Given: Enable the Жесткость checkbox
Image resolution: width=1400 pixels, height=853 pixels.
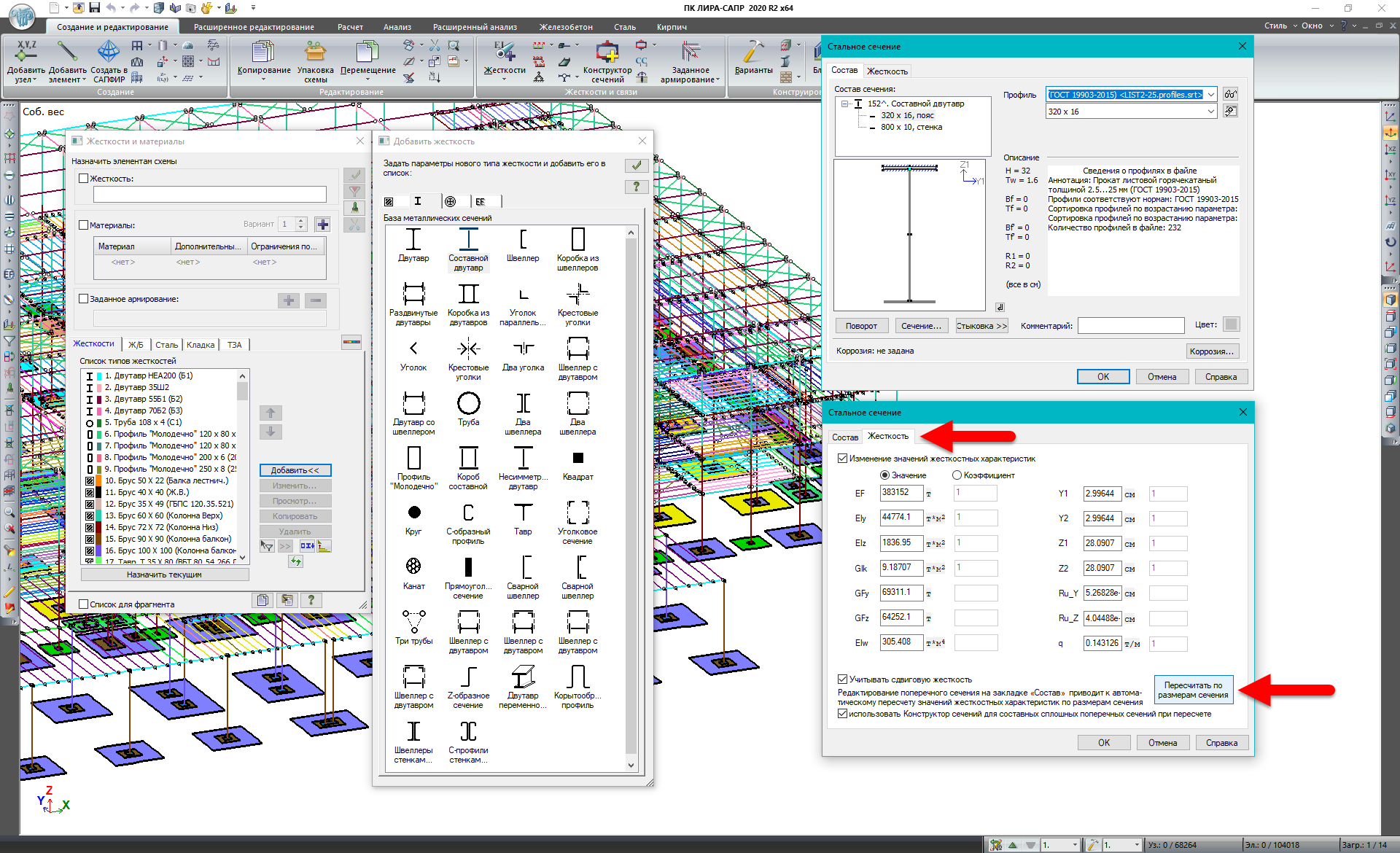Looking at the screenshot, I should 84,178.
